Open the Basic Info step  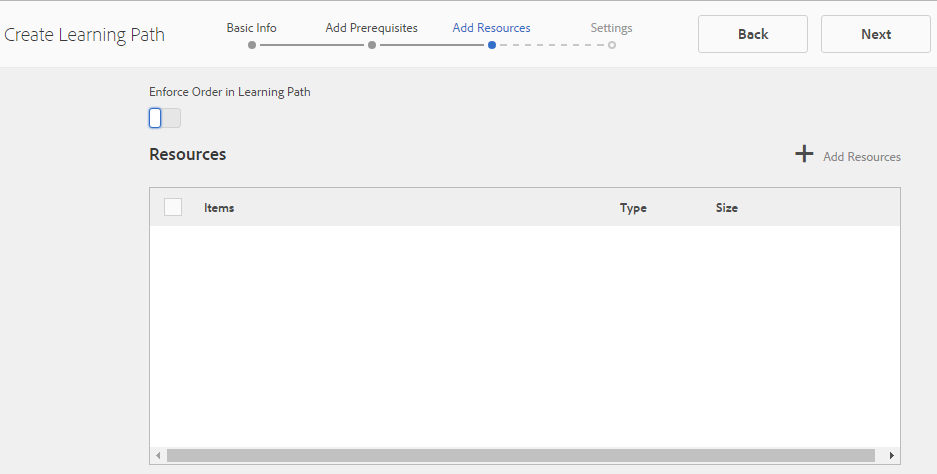252,27
